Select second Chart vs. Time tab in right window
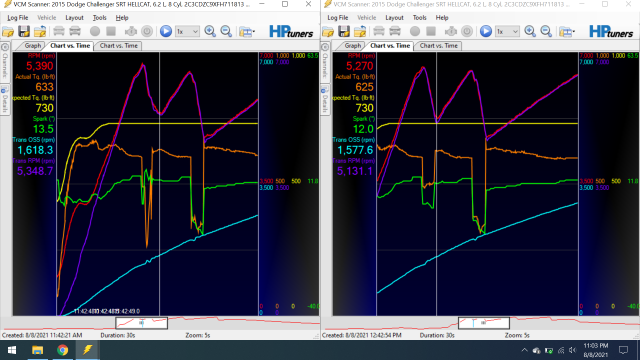The height and width of the screenshot is (360, 640). click(439, 46)
